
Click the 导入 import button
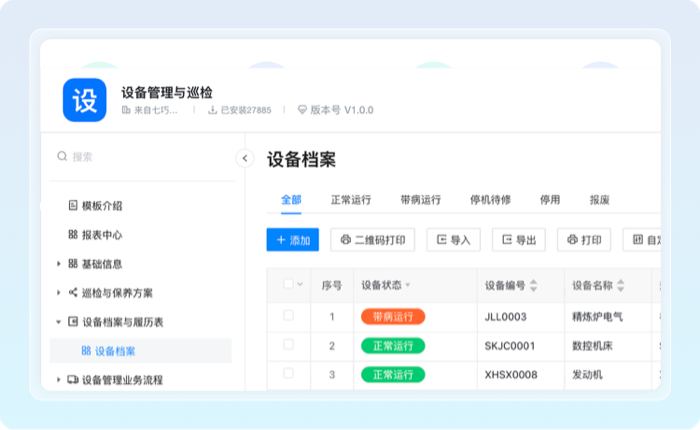453,240
